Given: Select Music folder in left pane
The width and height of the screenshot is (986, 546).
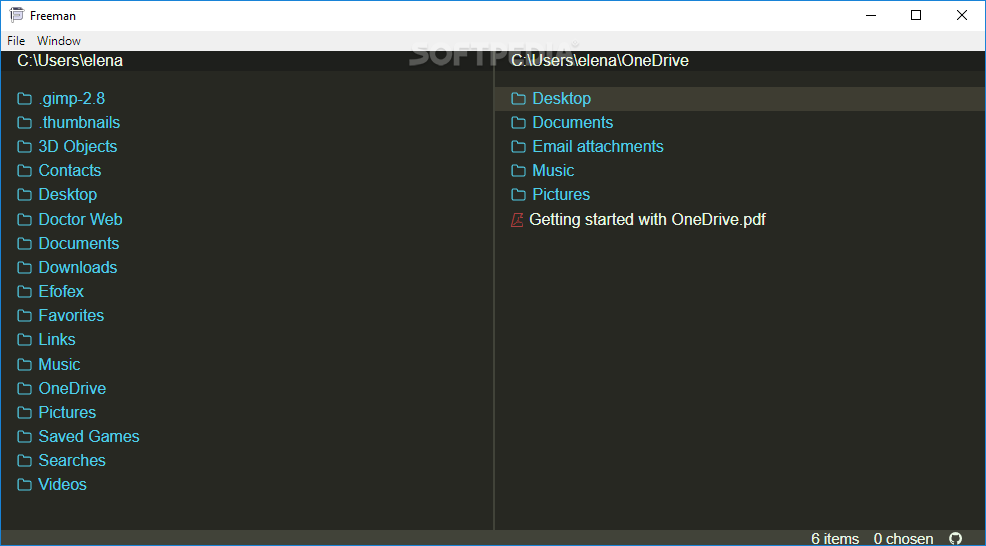Looking at the screenshot, I should (59, 364).
